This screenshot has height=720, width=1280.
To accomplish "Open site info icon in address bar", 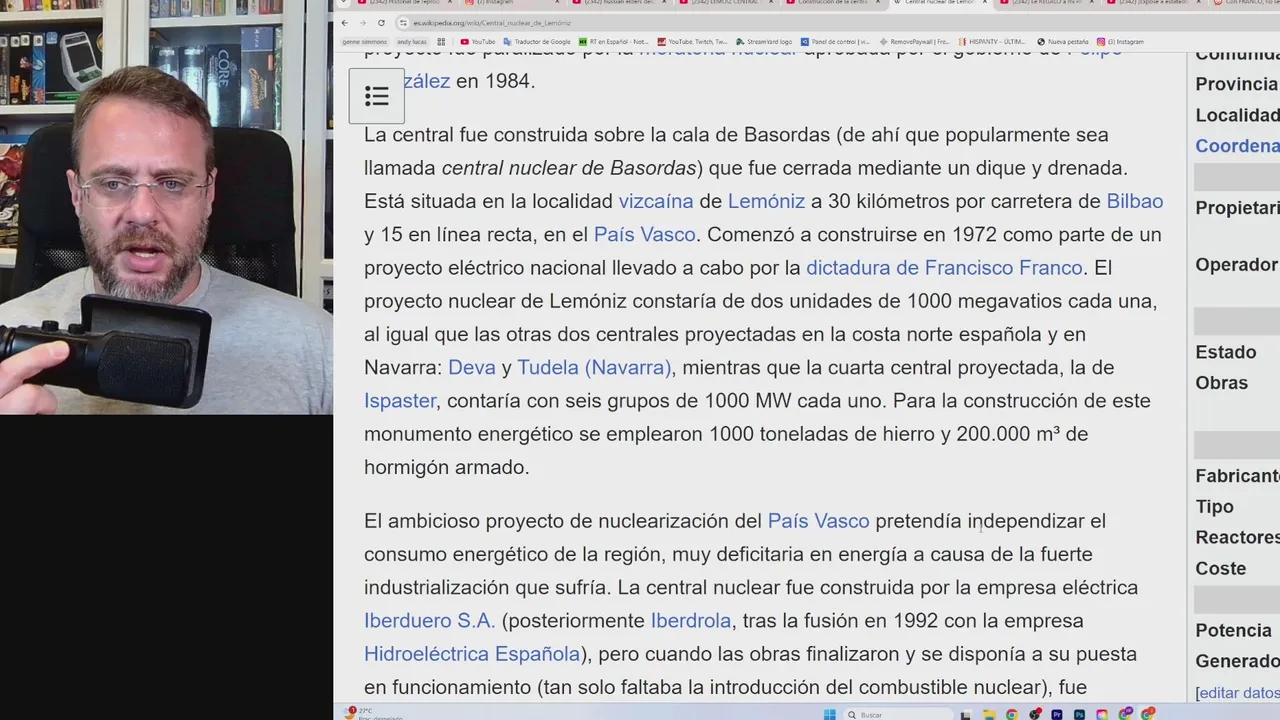I will pyautogui.click(x=403, y=23).
